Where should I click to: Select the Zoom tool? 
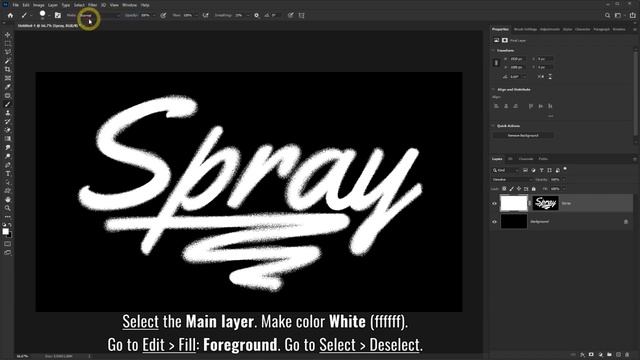click(x=7, y=208)
